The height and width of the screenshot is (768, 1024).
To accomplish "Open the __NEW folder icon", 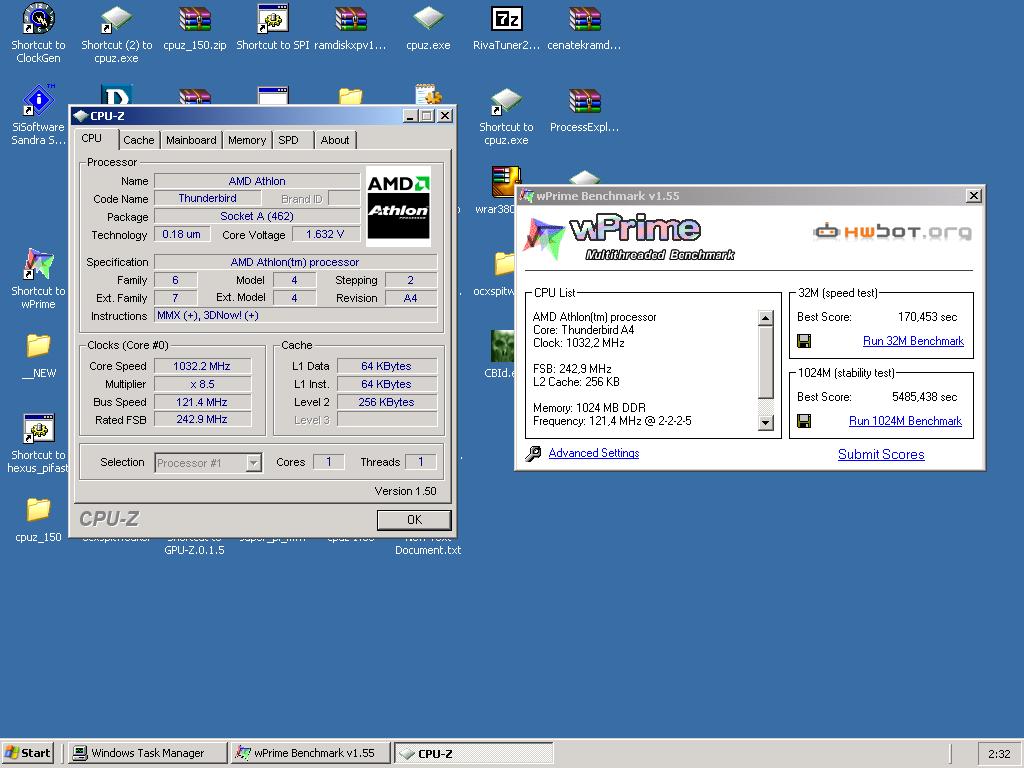I will (x=38, y=346).
